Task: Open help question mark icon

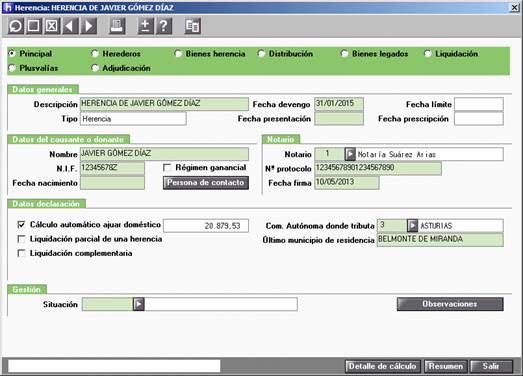Action: point(164,26)
